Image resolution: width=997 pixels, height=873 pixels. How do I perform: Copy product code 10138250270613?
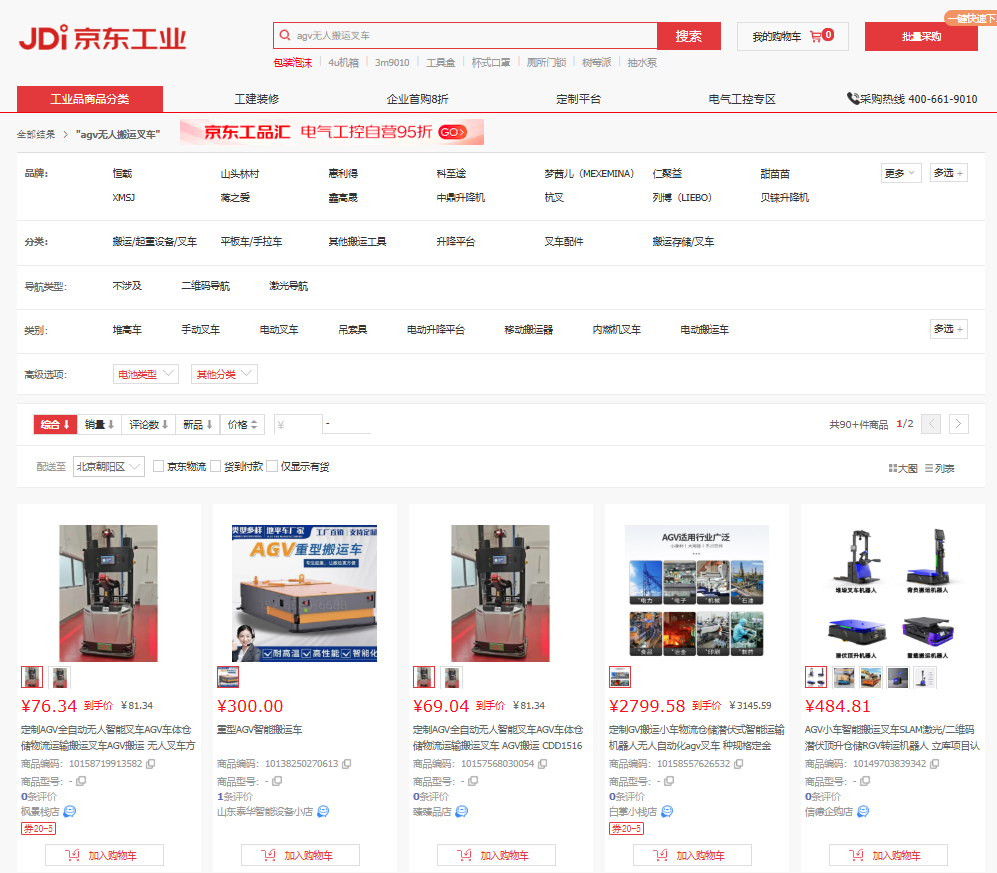[347, 764]
